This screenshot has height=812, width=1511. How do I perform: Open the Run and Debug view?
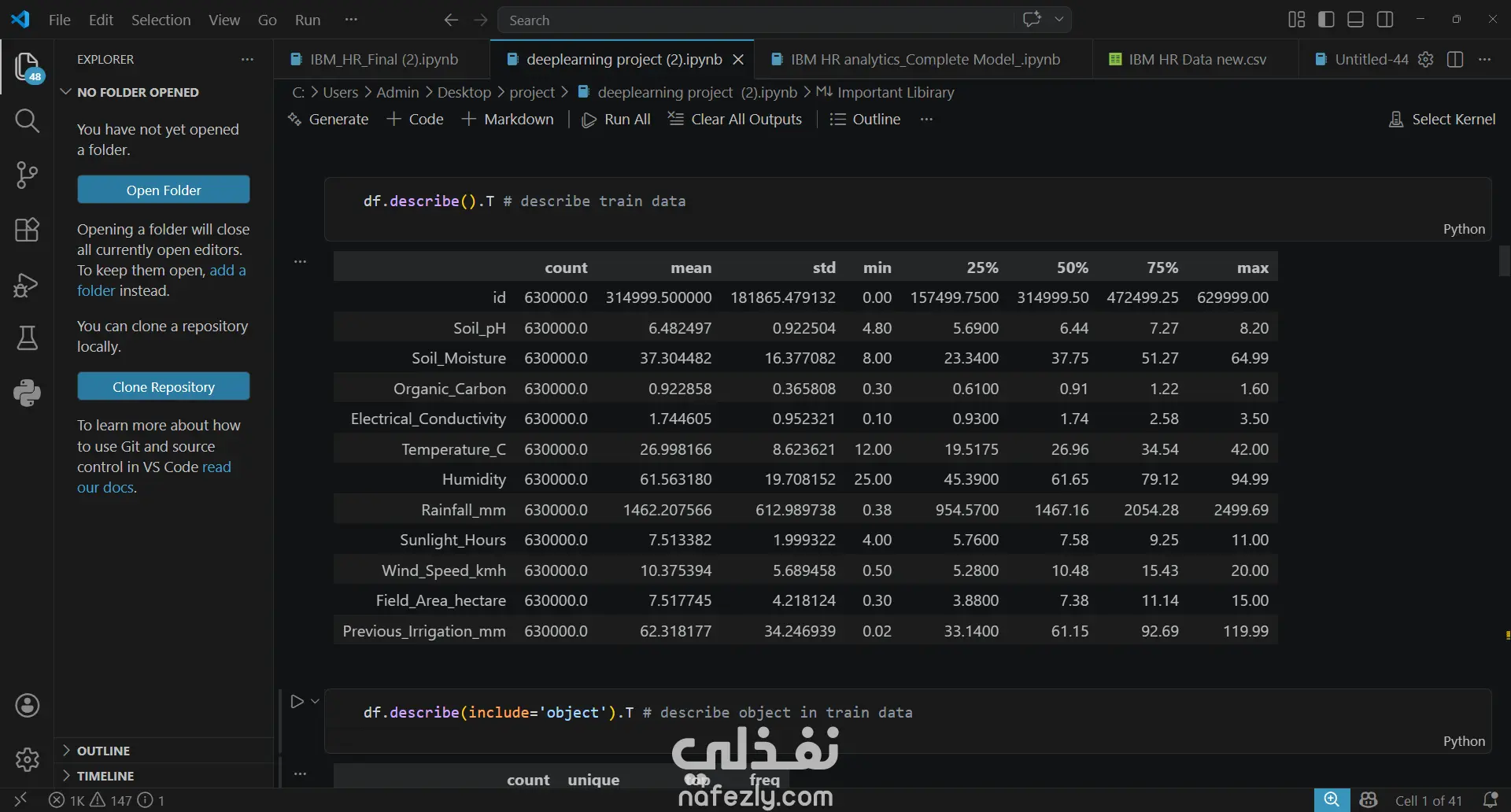[x=28, y=284]
